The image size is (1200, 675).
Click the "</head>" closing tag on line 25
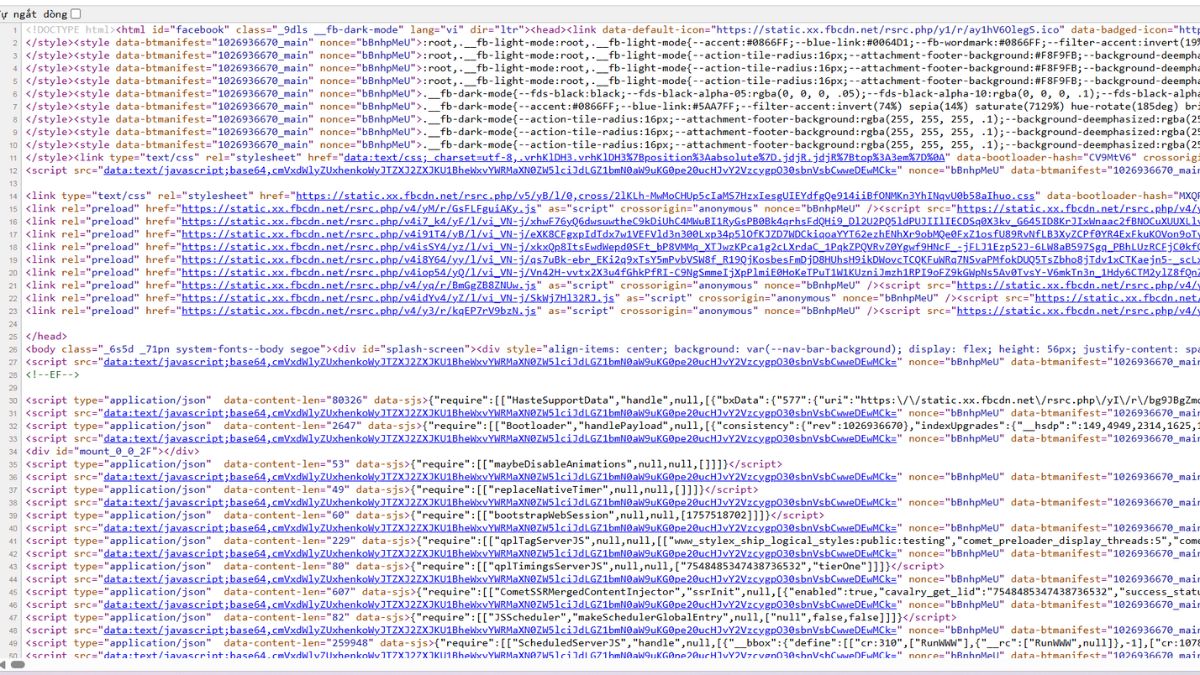tap(46, 336)
